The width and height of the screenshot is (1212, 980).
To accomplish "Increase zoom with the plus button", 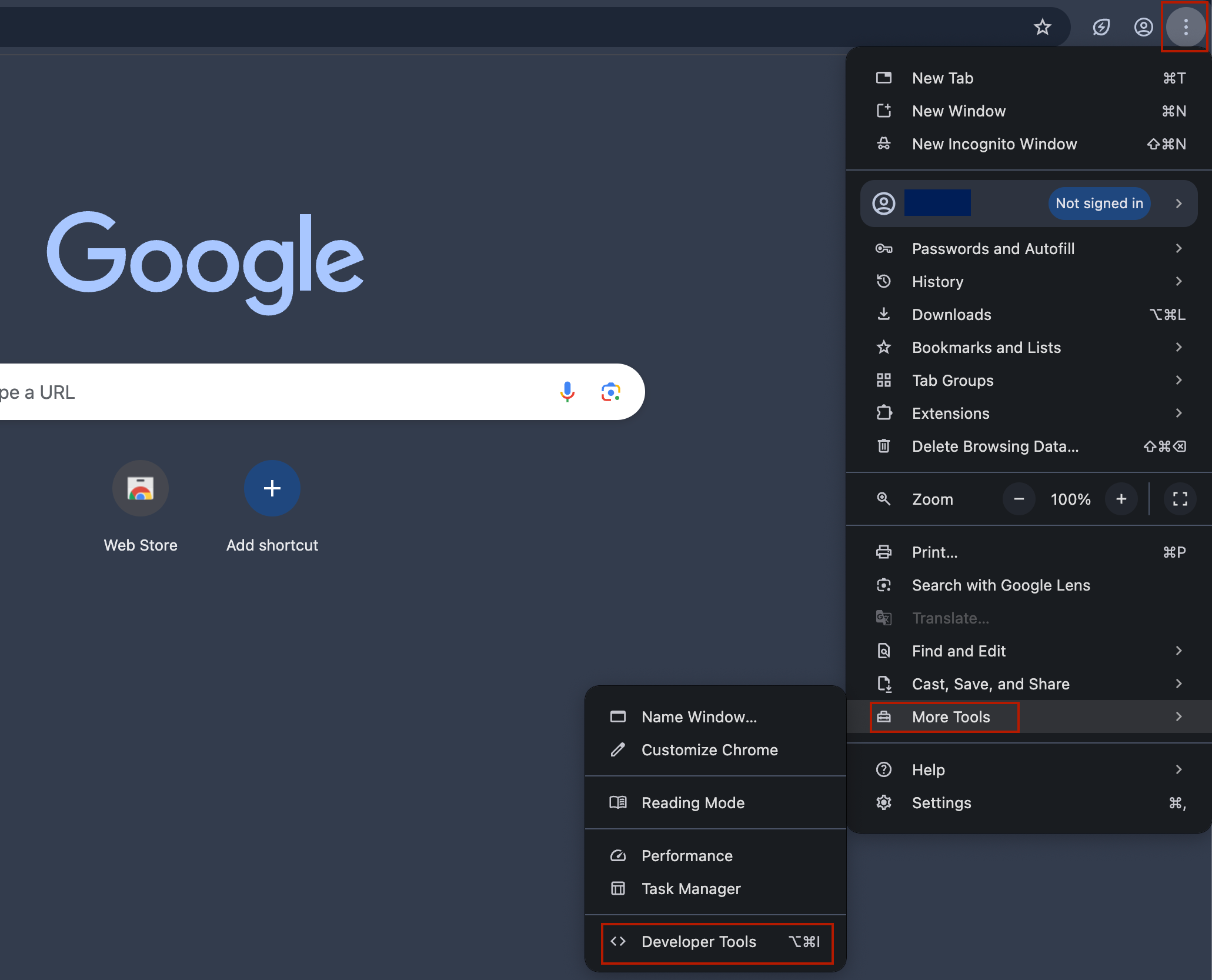I will click(x=1121, y=499).
